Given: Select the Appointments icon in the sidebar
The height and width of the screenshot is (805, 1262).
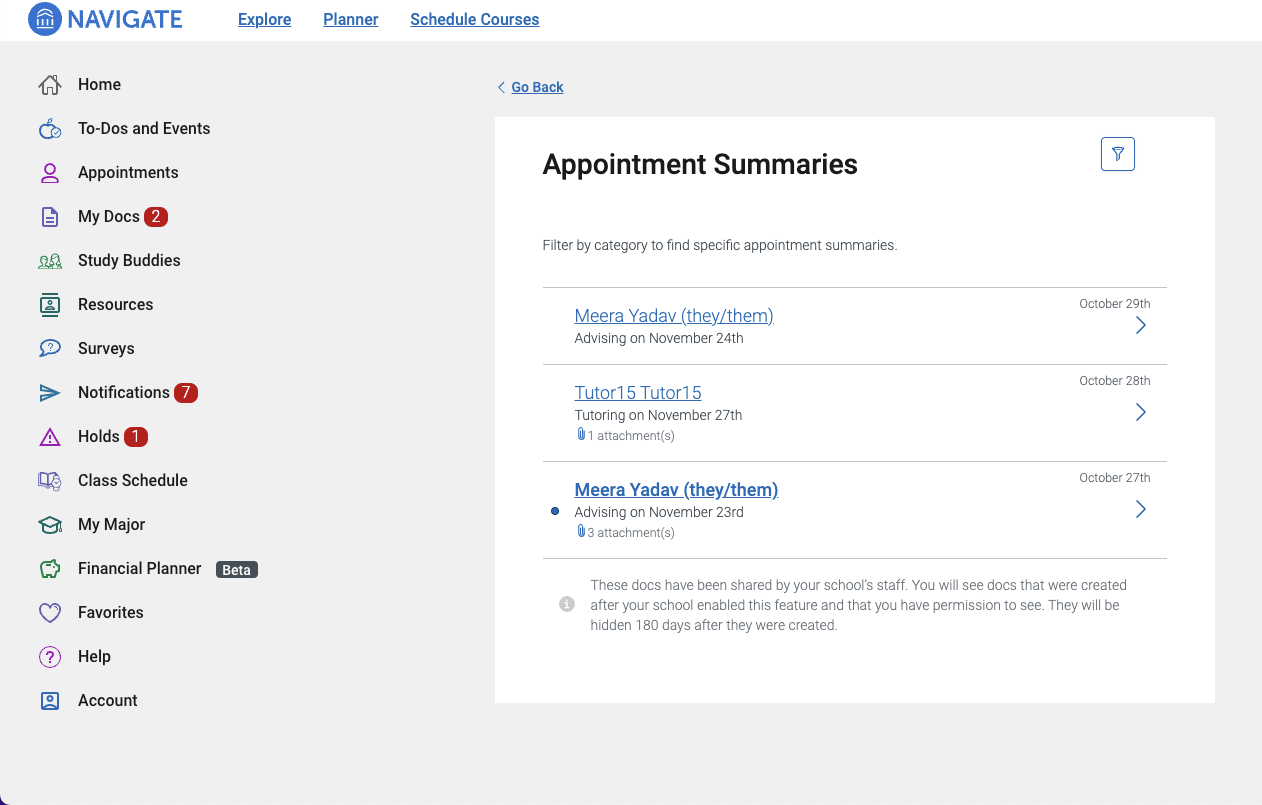Looking at the screenshot, I should (x=50, y=172).
